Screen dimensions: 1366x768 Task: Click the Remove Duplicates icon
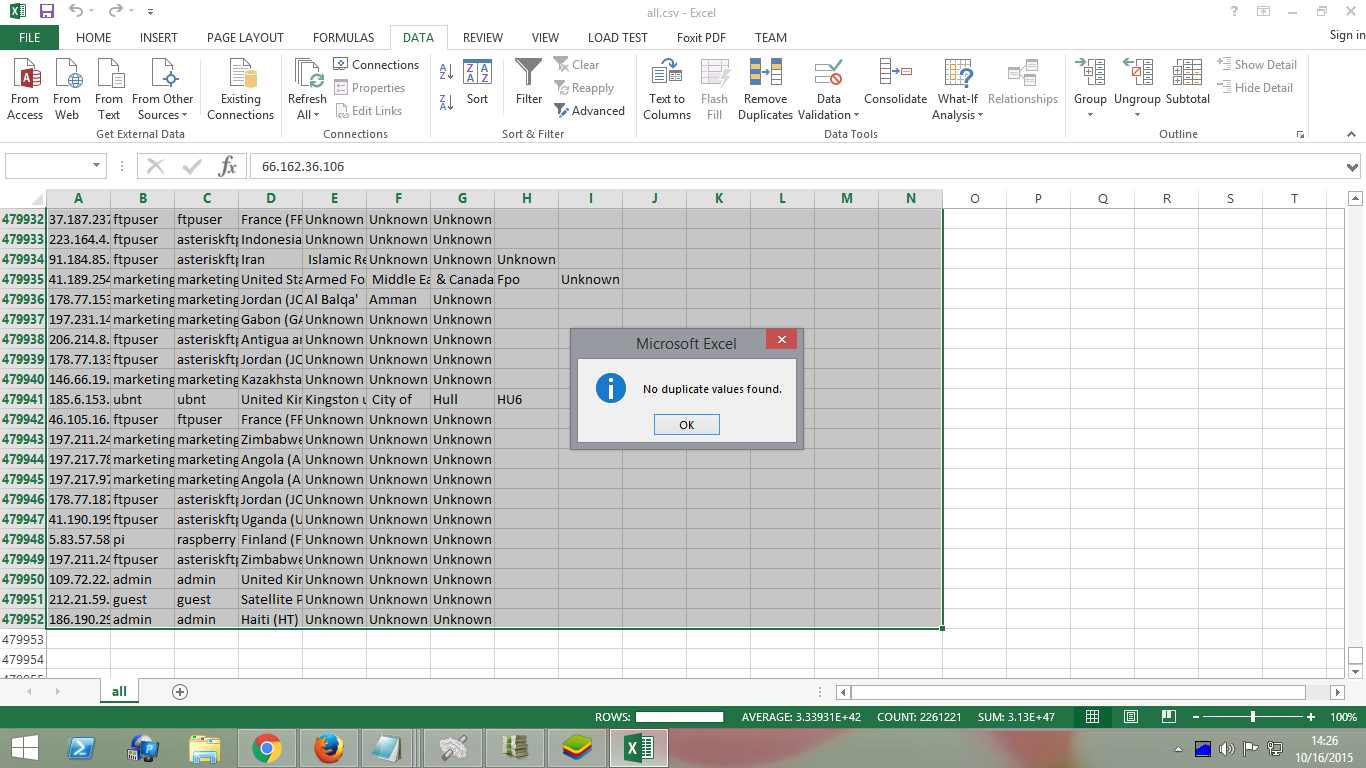(765, 75)
